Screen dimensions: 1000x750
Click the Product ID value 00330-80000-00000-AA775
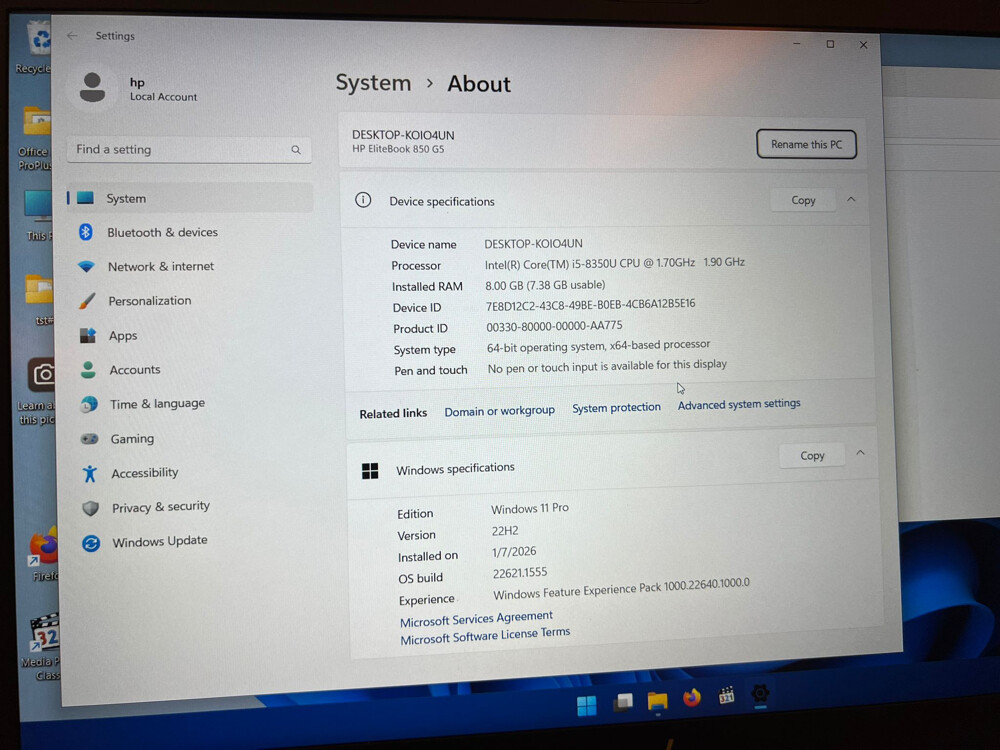[x=554, y=326]
